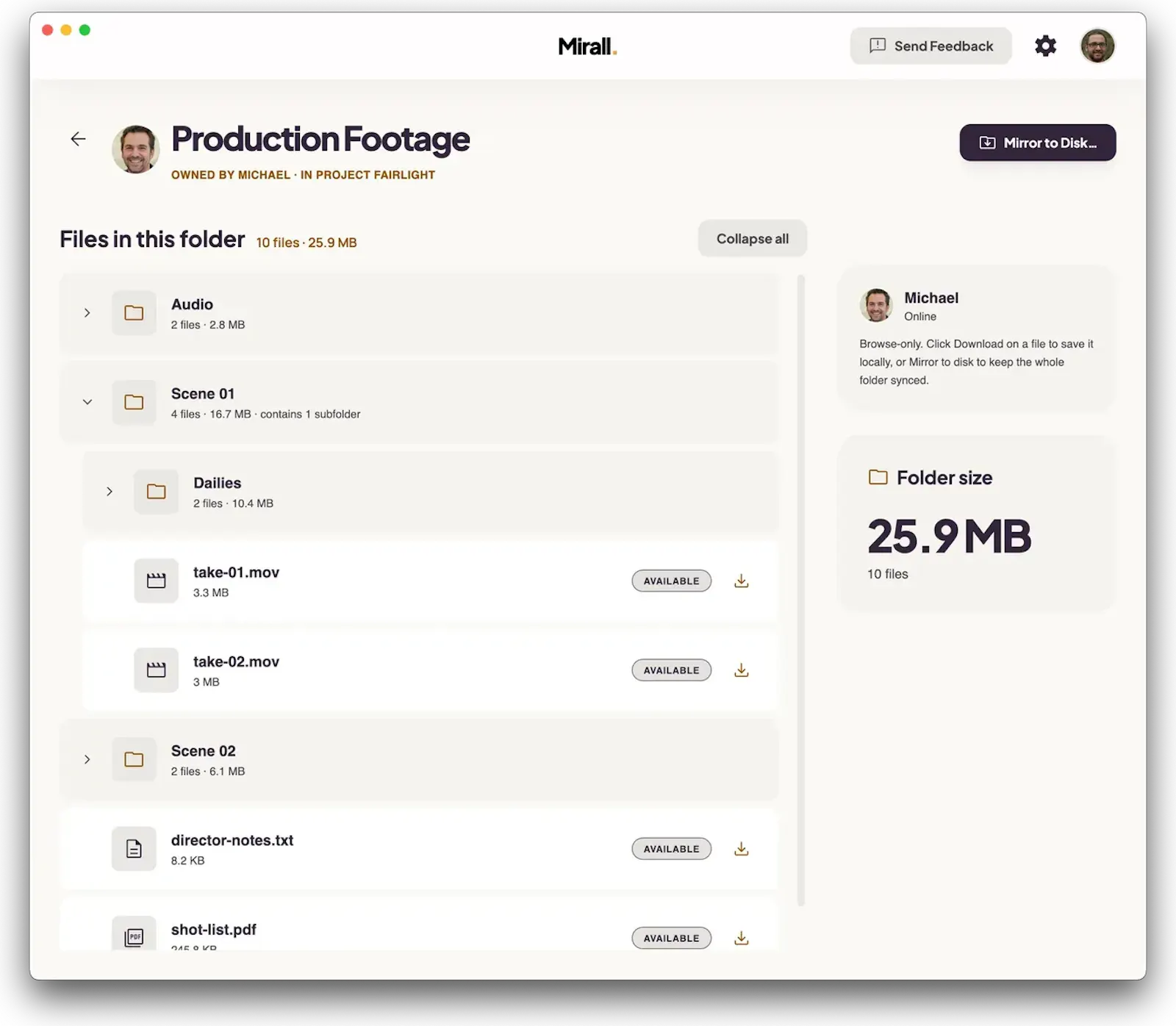Click the Production Footage title
Screen dimensions: 1176x1026
320,139
